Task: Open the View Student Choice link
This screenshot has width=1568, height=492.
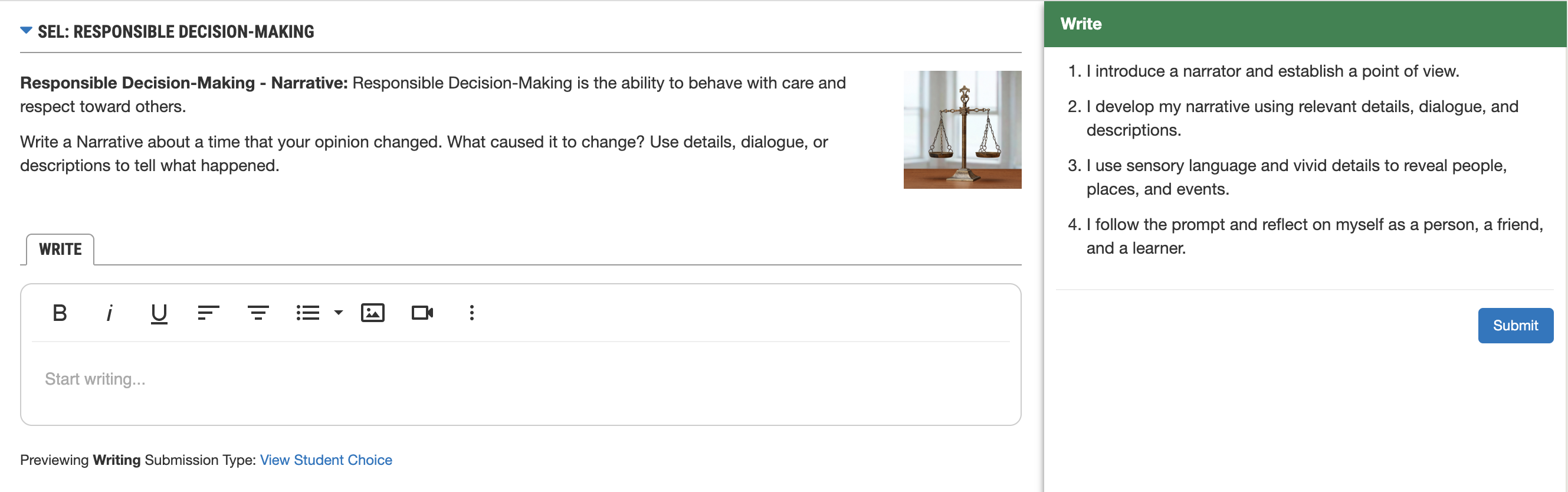Action: click(x=326, y=460)
